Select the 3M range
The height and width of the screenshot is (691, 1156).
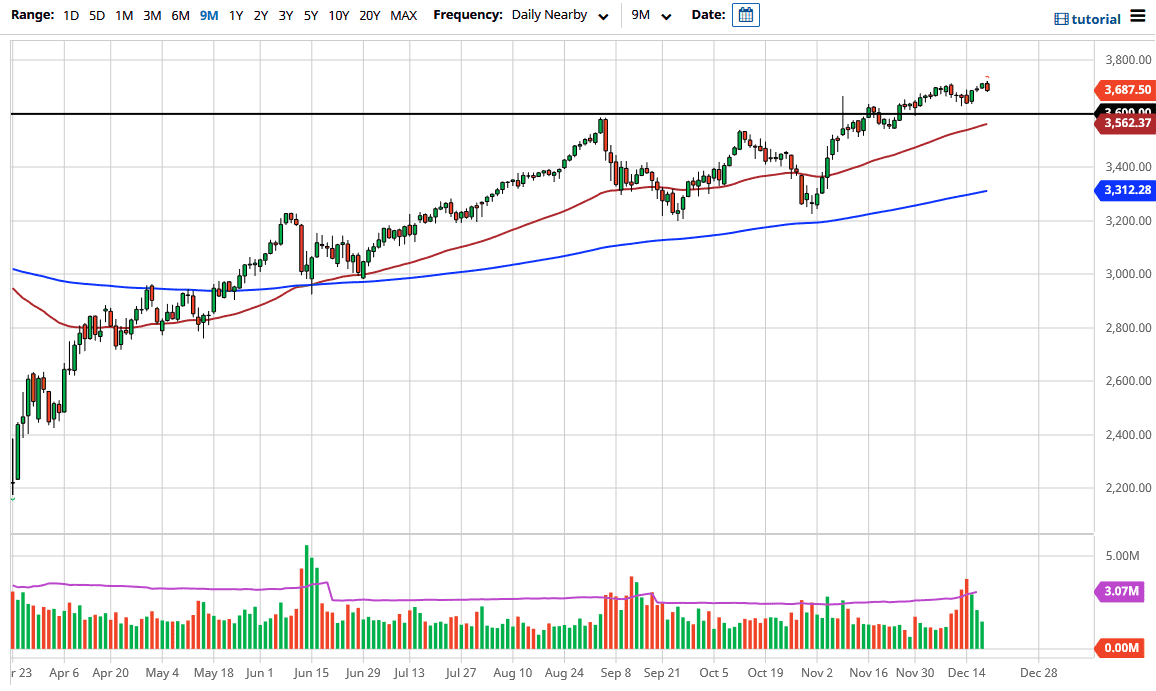[151, 15]
